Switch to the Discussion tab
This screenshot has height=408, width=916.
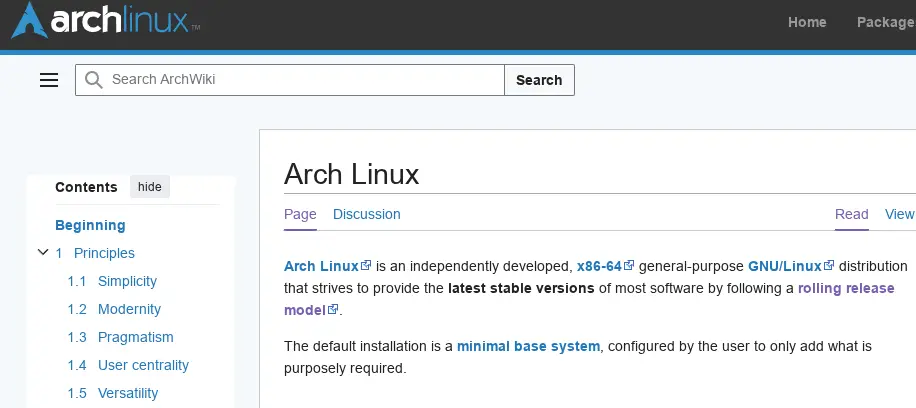(366, 214)
